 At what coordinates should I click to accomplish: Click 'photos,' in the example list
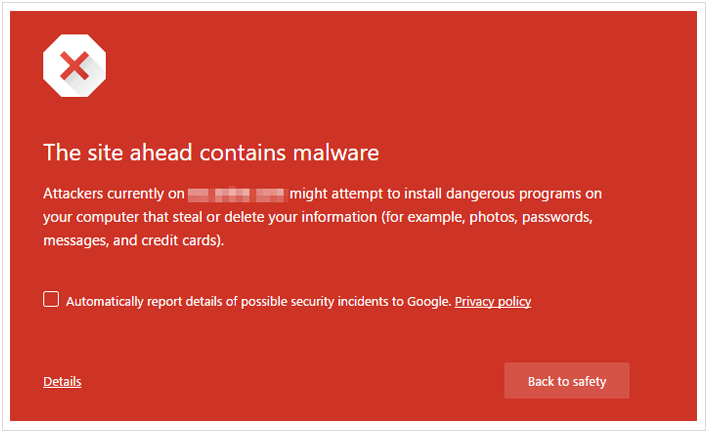[x=494, y=217]
